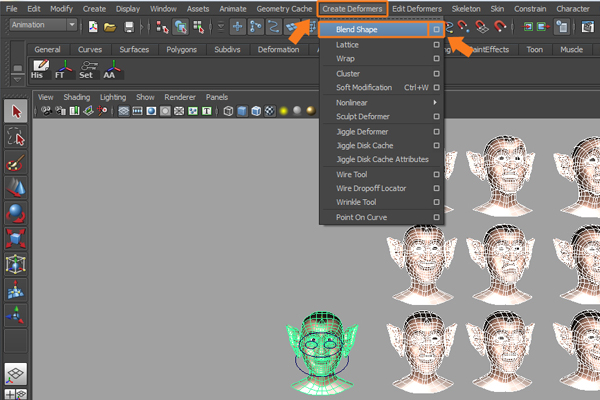Image resolution: width=600 pixels, height=400 pixels.
Task: Click the Set key shelf button
Action: pyautogui.click(x=88, y=70)
